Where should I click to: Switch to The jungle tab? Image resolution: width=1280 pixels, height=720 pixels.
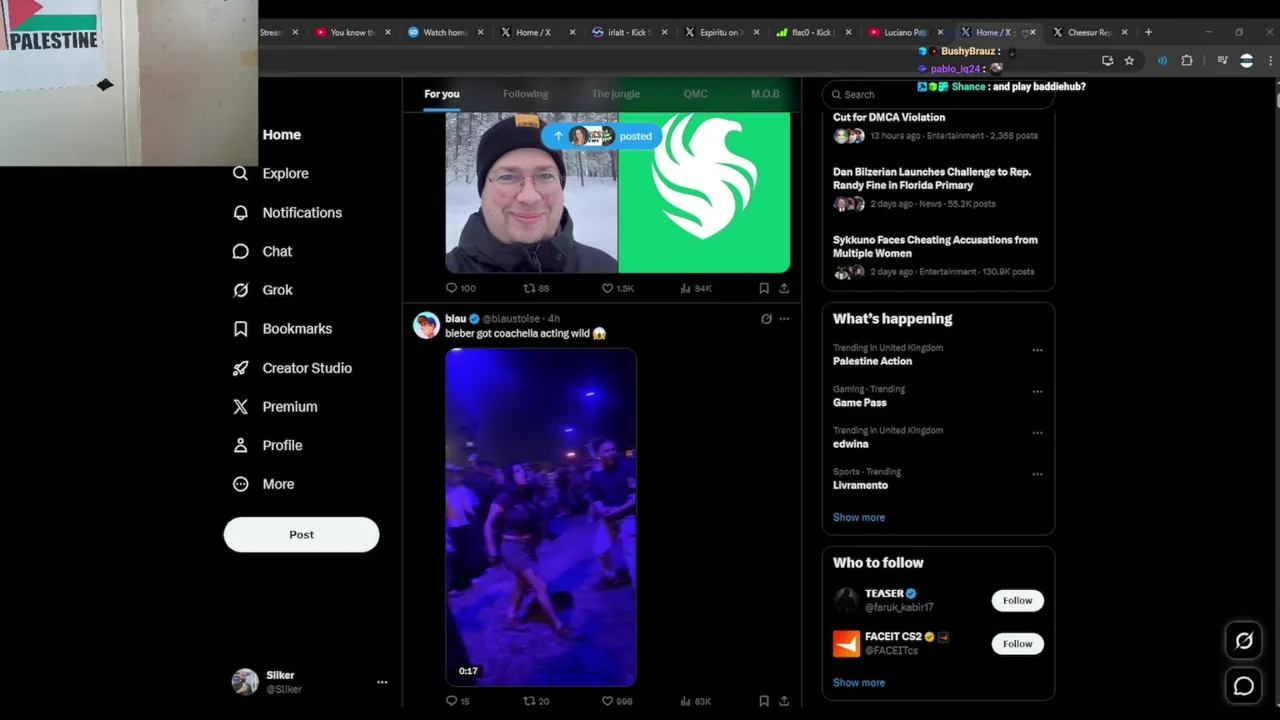click(615, 94)
